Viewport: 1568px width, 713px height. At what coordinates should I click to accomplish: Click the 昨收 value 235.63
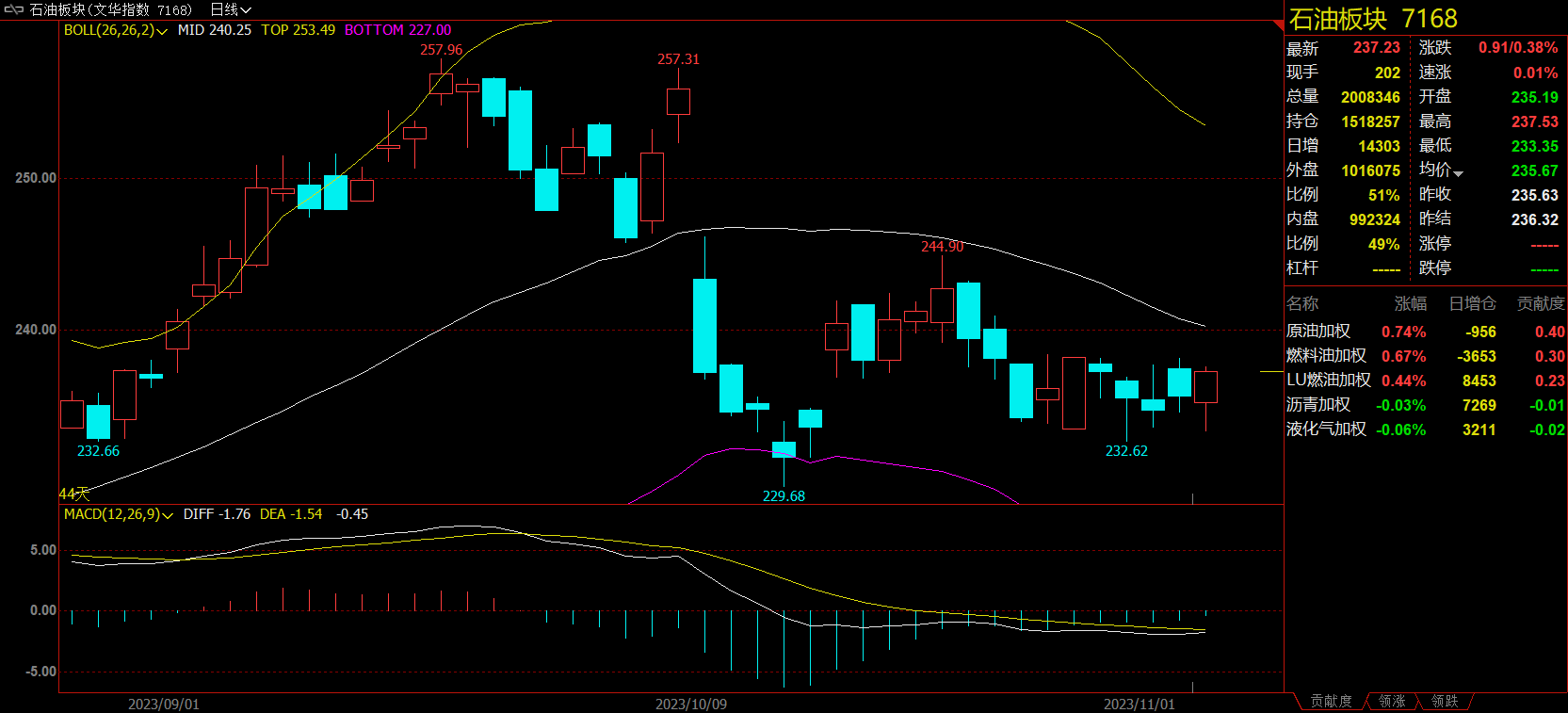click(x=1535, y=195)
